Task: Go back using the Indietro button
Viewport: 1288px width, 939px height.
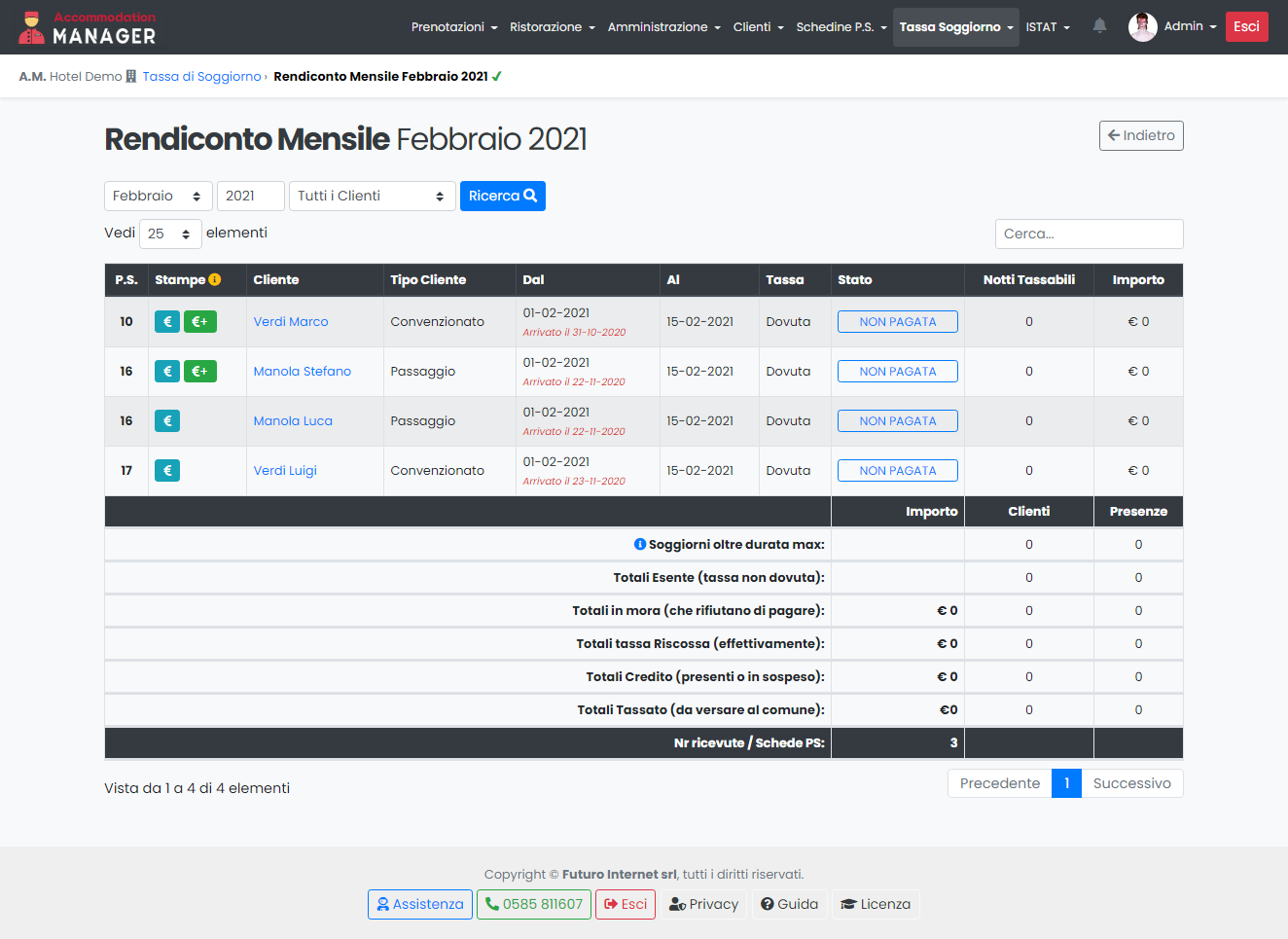Action: [1140, 136]
